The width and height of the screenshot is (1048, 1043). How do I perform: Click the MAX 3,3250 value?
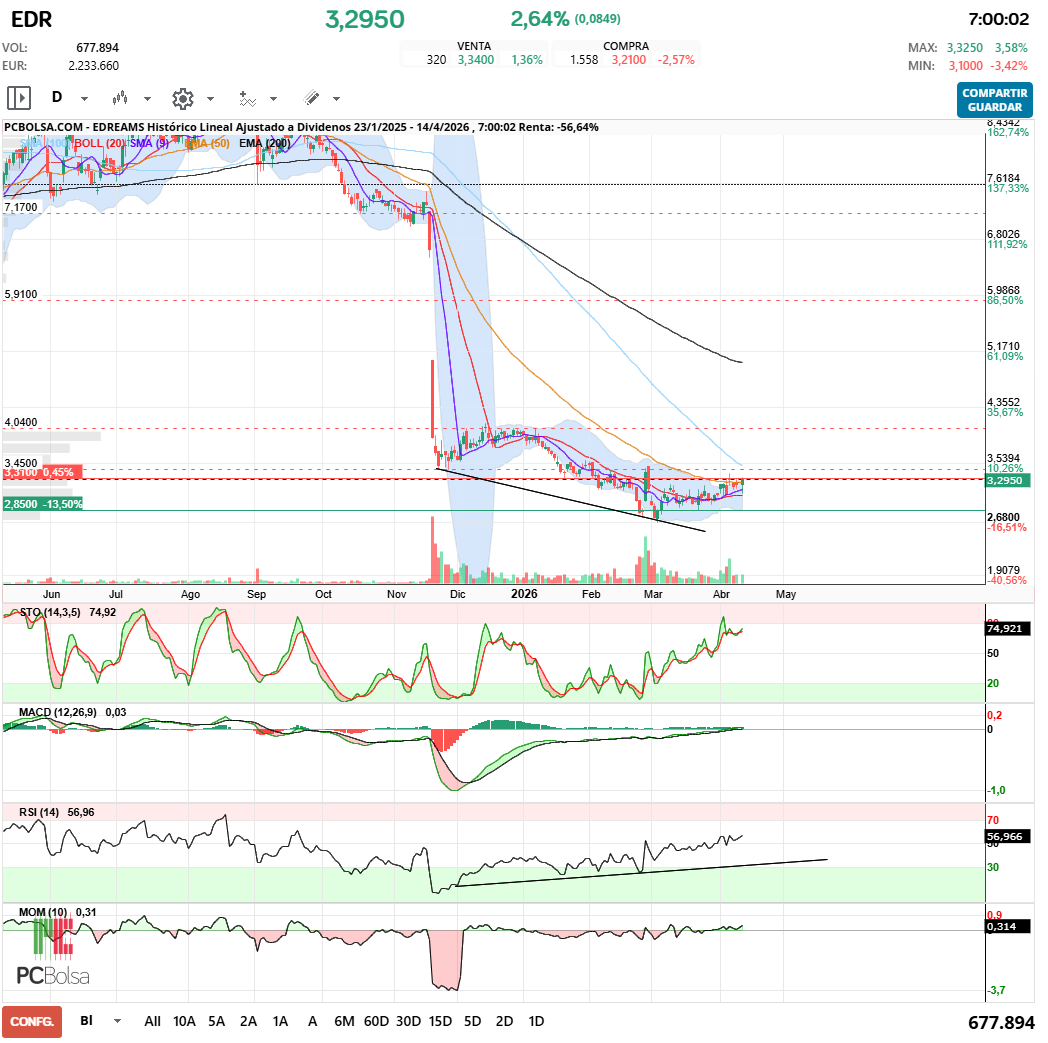pos(964,48)
